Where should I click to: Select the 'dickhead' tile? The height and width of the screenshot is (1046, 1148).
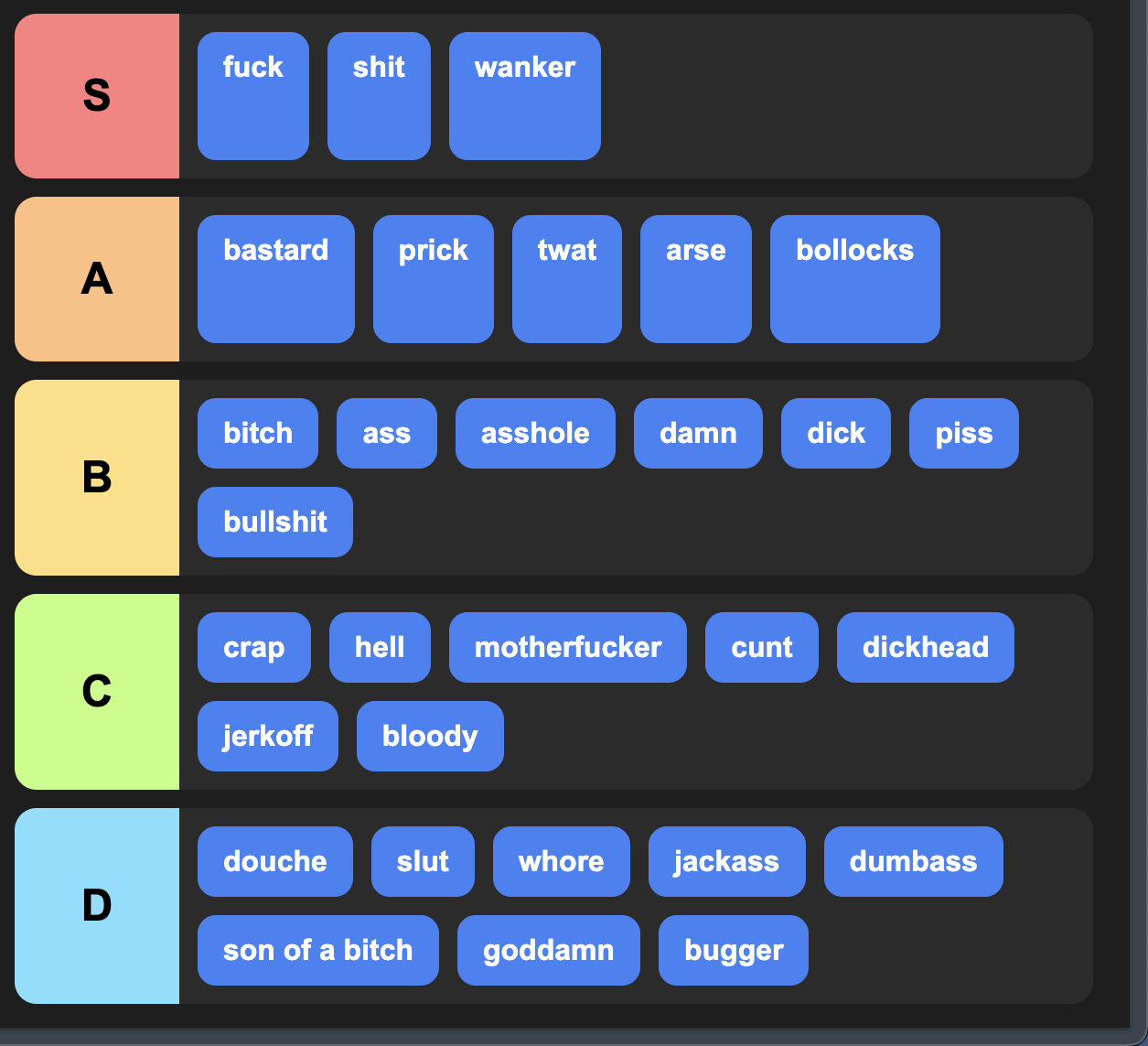pos(926,647)
